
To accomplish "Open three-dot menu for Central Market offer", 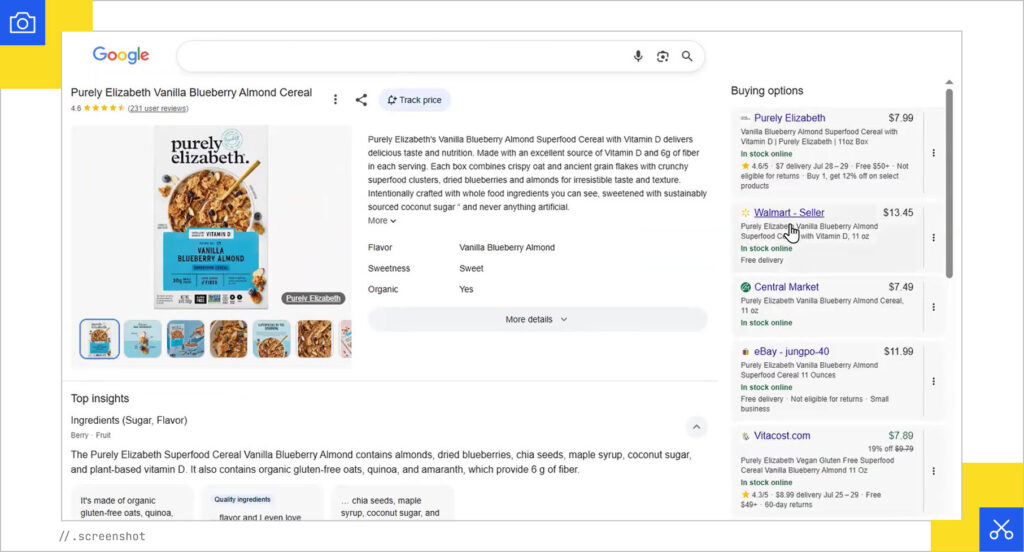I will click(x=933, y=307).
